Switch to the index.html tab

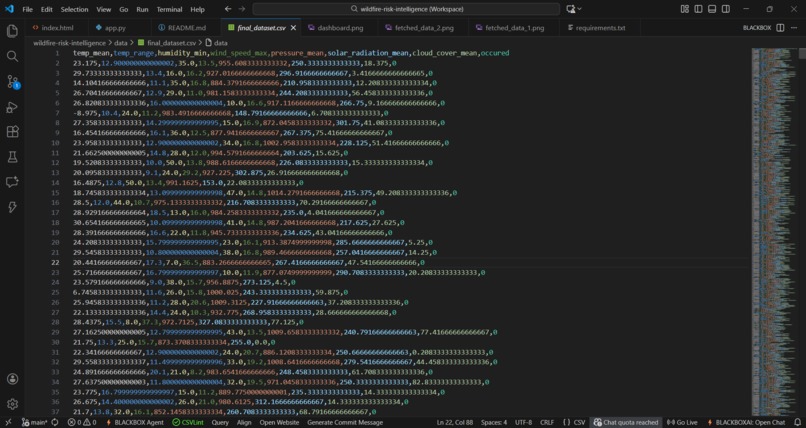pos(57,28)
